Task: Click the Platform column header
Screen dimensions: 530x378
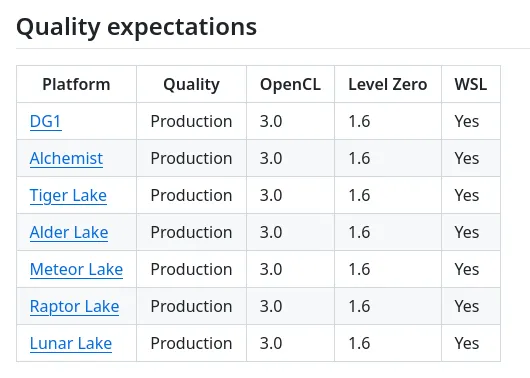Action: (x=76, y=84)
